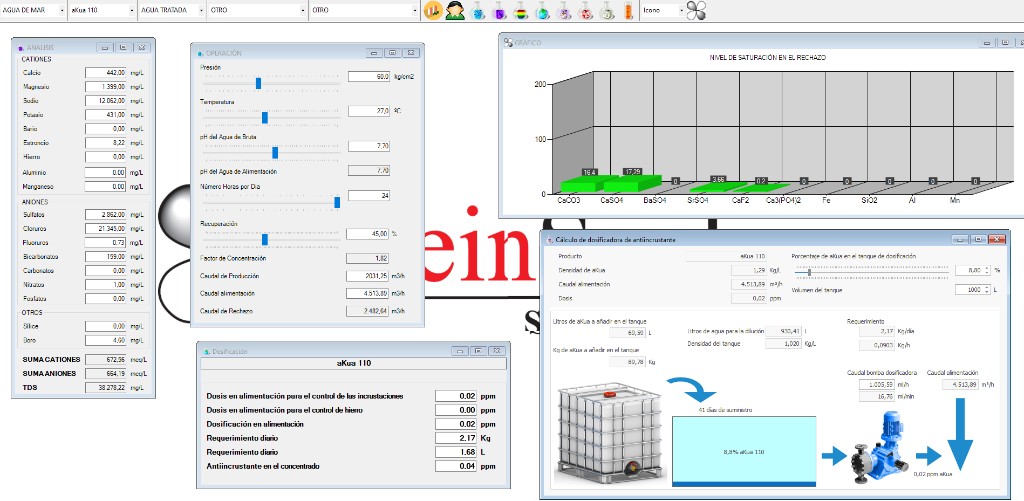1024x501 pixels.
Task: Open the orange chart graph icon in toolbar
Action: (432, 10)
